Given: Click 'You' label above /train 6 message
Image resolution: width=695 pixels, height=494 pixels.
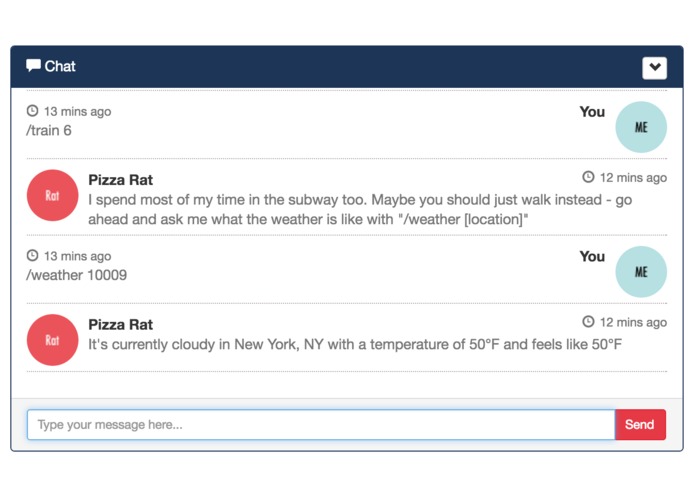Looking at the screenshot, I should [x=592, y=112].
